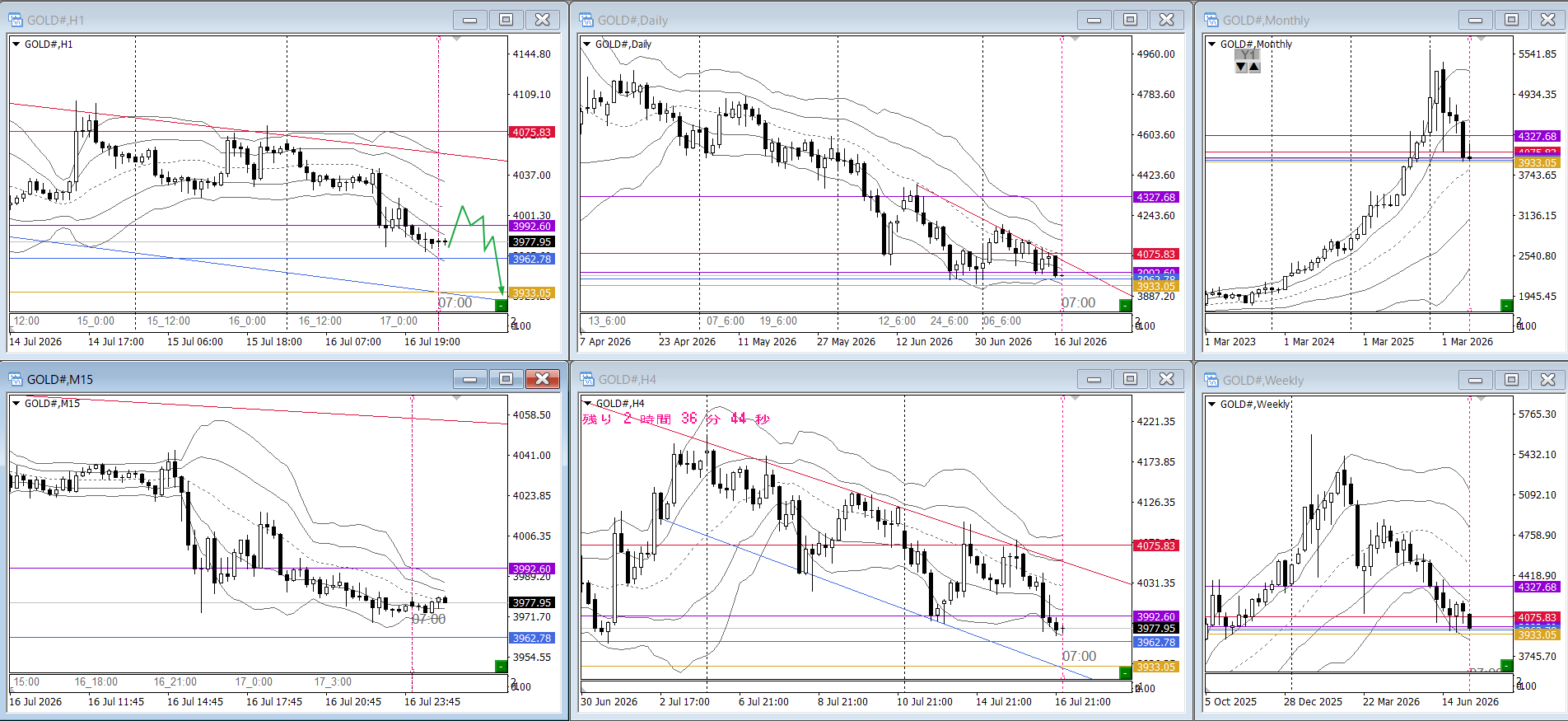Click the purple 3992.60 price label in M15 chart
The image size is (1568, 721).
coord(532,569)
